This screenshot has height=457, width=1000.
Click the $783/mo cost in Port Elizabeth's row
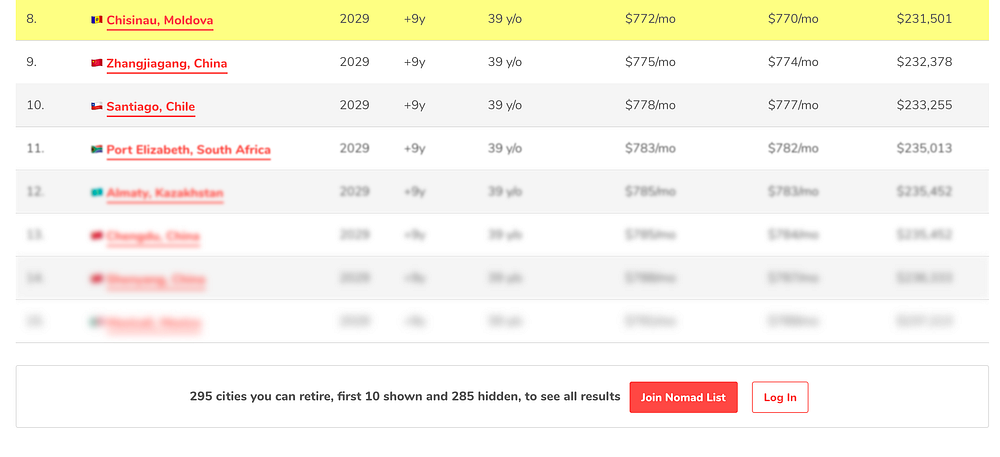pos(650,148)
